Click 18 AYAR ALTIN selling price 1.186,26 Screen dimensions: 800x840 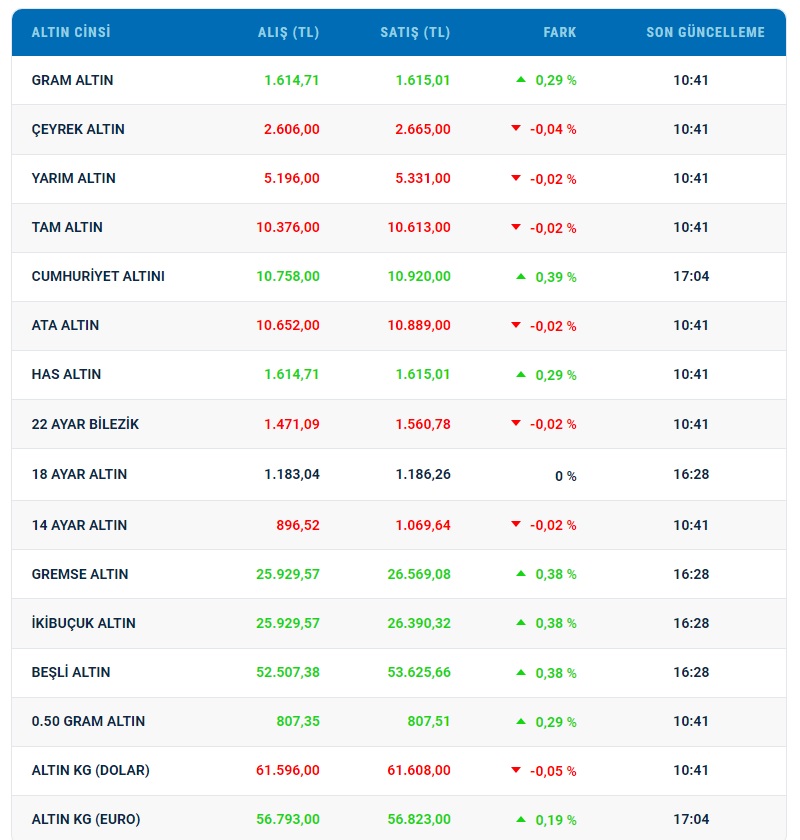(x=423, y=475)
